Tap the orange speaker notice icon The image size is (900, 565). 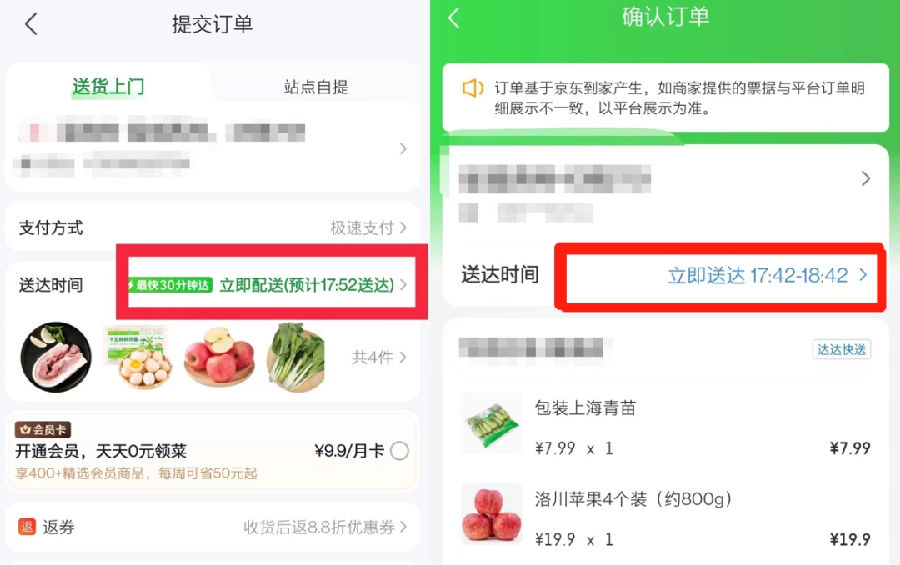(x=472, y=88)
